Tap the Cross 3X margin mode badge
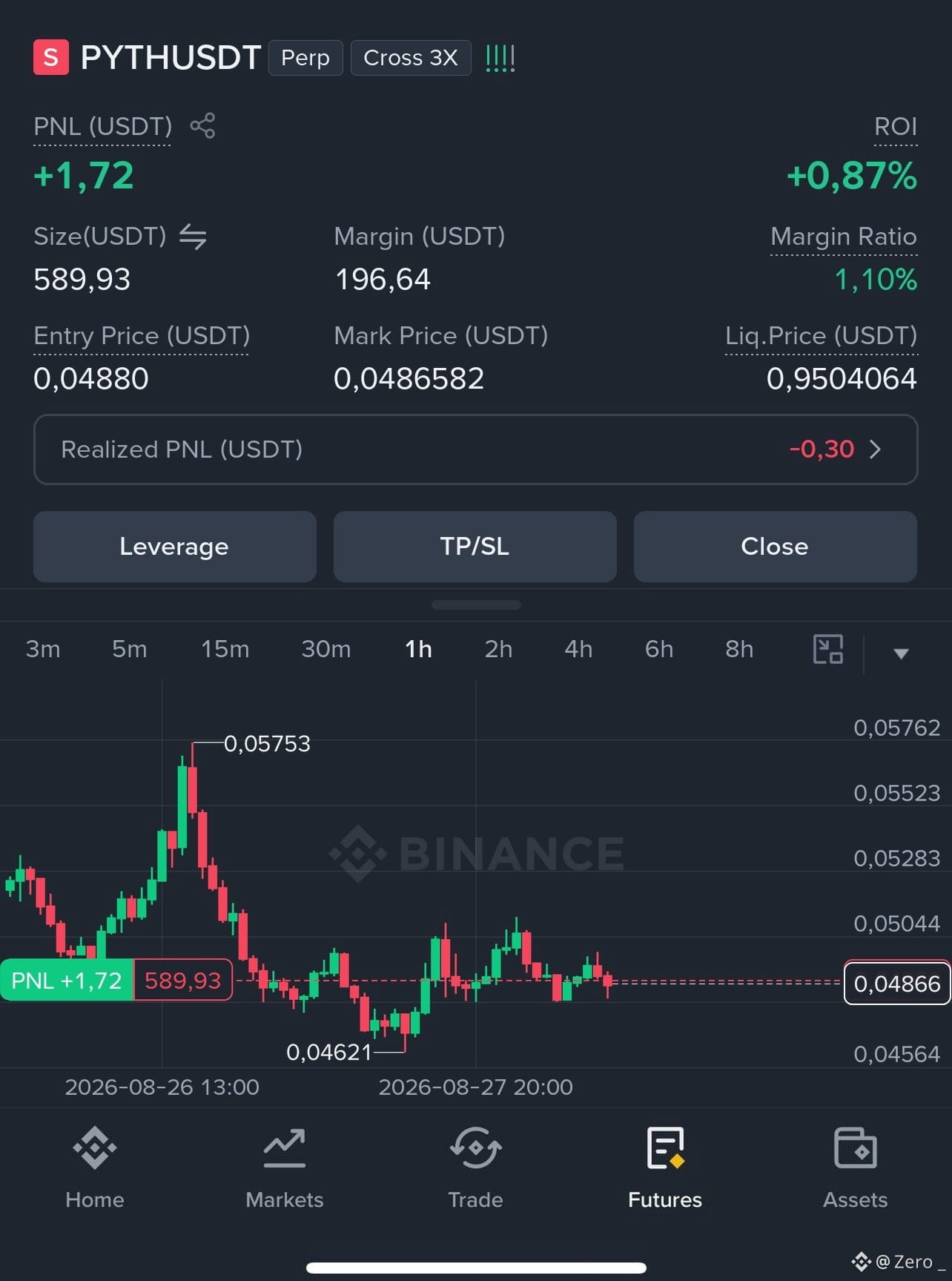The image size is (952, 1281). click(411, 58)
